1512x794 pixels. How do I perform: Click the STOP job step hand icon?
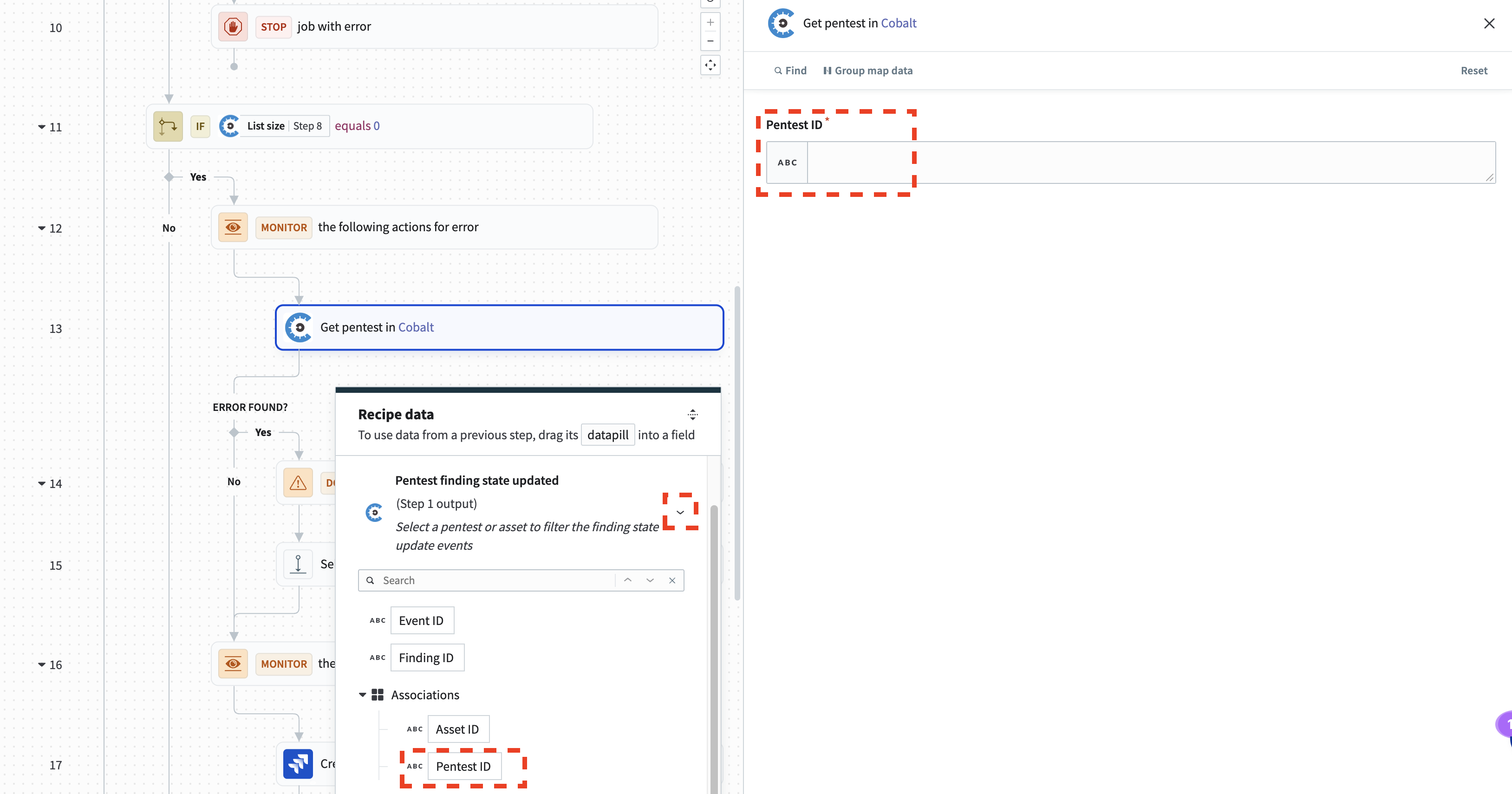233,26
